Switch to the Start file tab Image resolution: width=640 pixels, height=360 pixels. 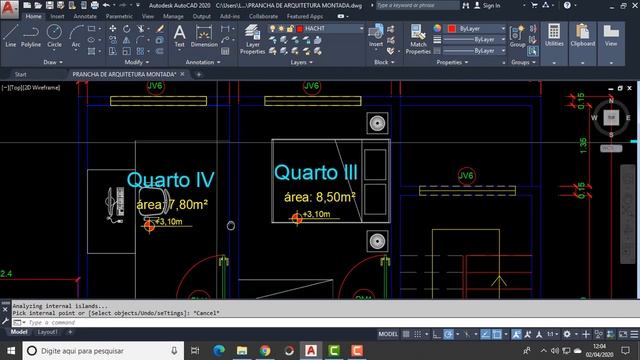pos(20,74)
